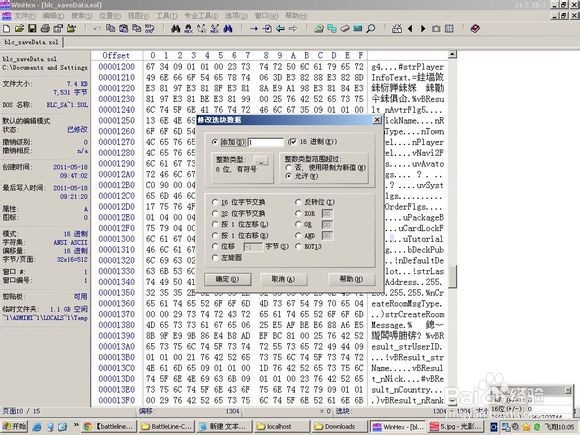Click offset row 000013F0
This screenshot has width=580, height=435.
117,401
